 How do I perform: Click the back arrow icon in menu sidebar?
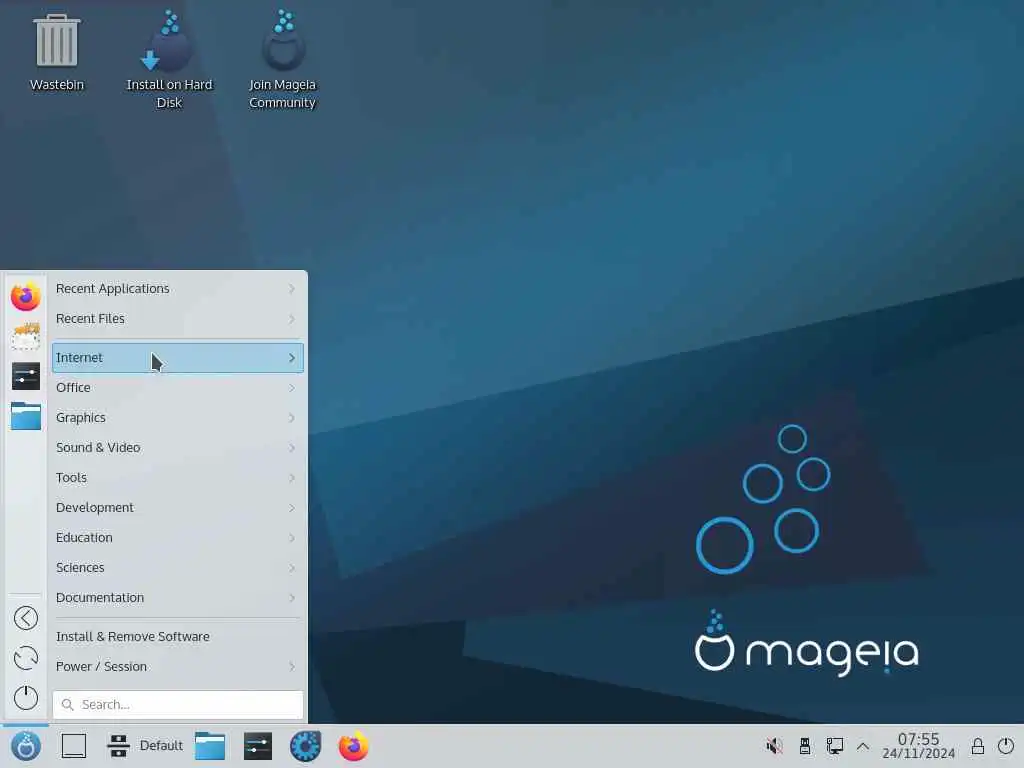point(26,618)
